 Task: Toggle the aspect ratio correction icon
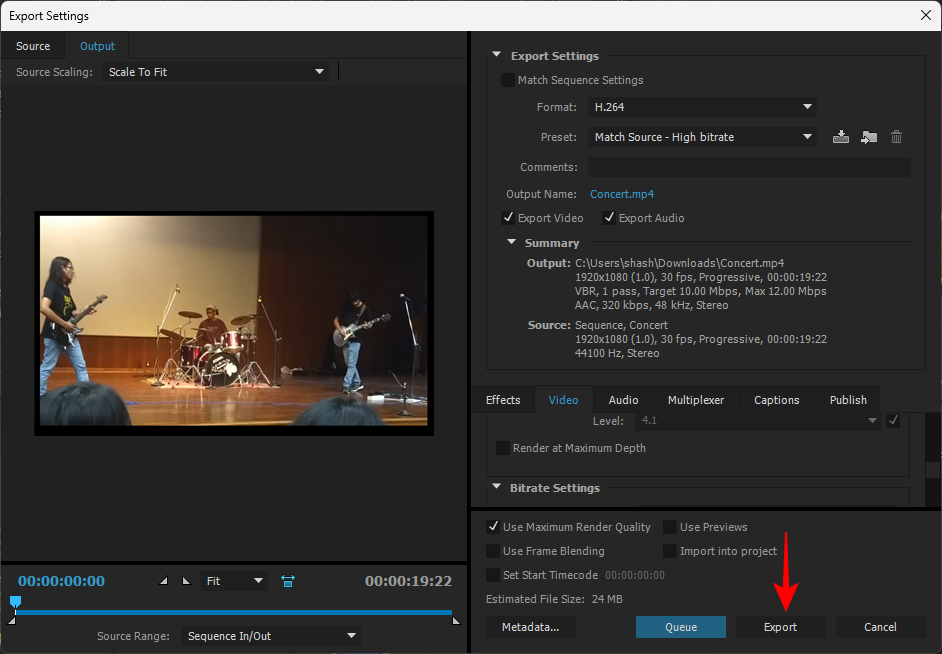point(288,581)
